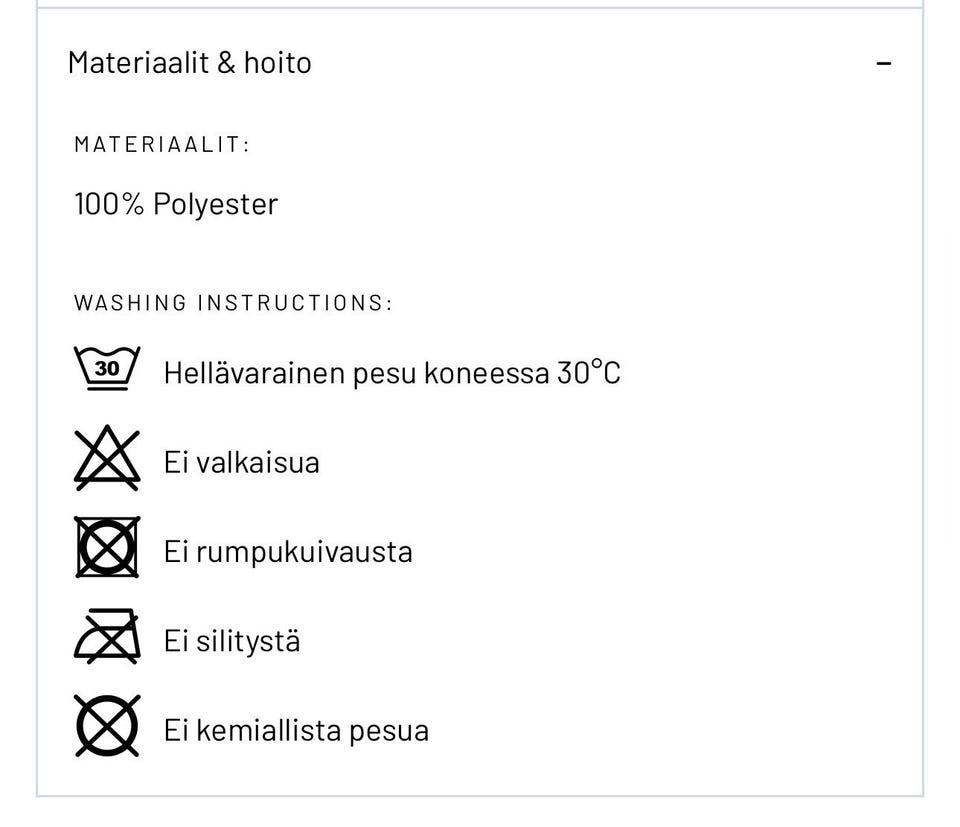
Task: Click the 30°C gentle wash symbol icon
Action: 106,366
